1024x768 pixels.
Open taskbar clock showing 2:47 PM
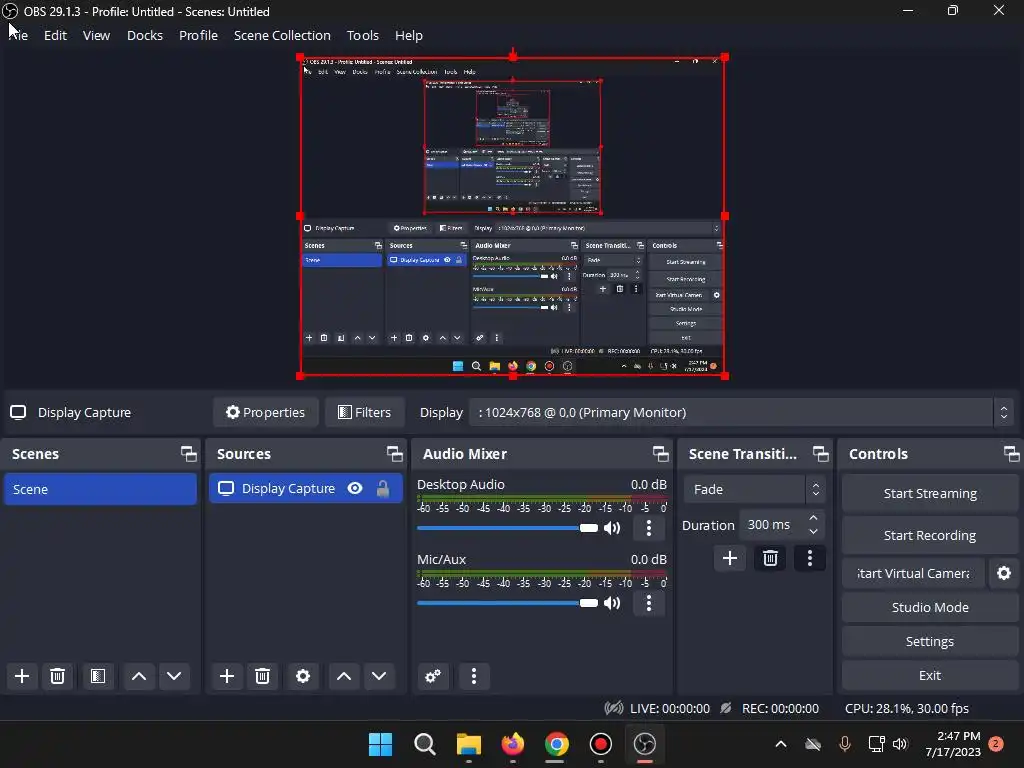(953, 744)
